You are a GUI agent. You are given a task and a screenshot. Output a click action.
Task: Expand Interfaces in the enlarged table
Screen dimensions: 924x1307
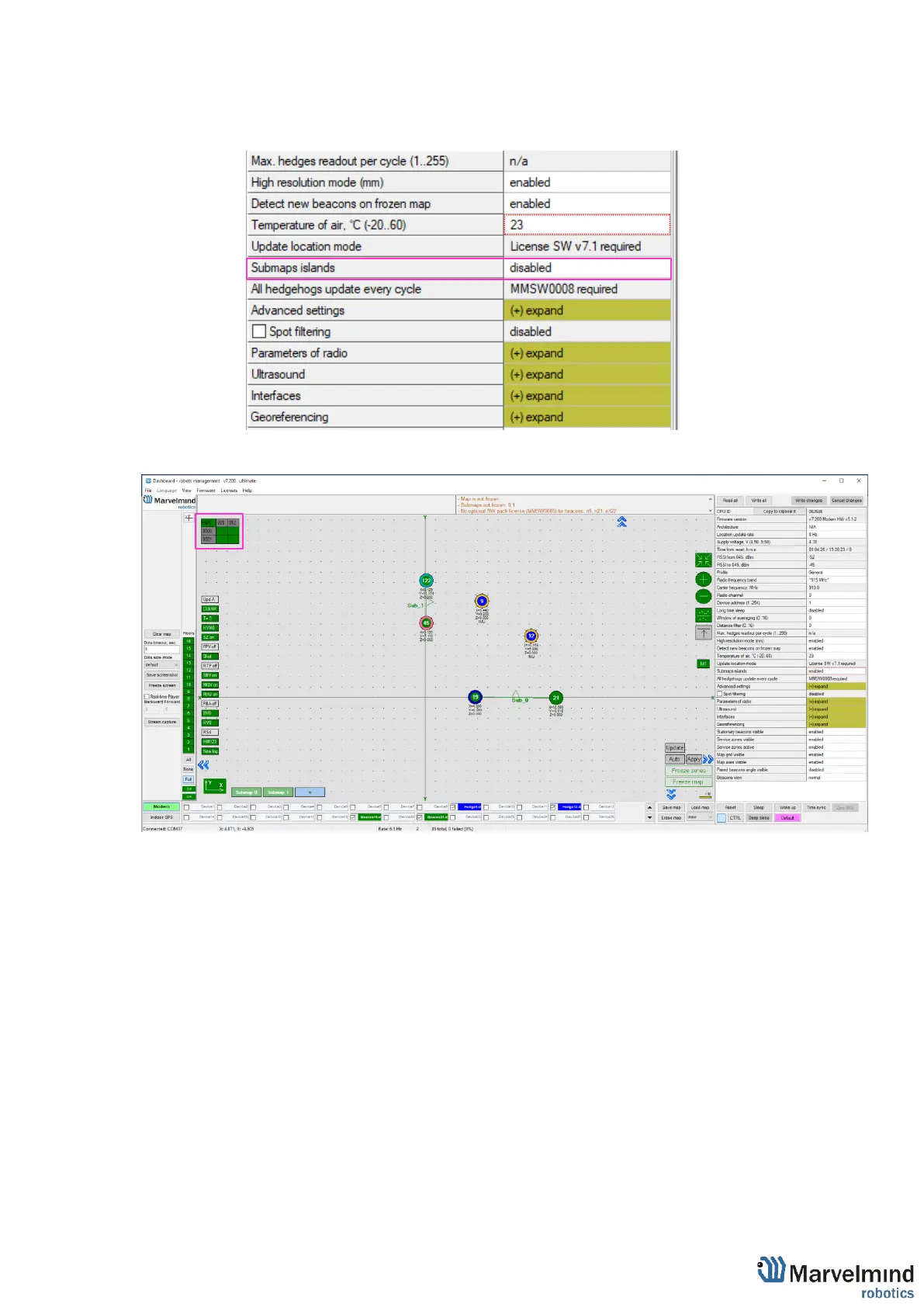click(x=587, y=396)
